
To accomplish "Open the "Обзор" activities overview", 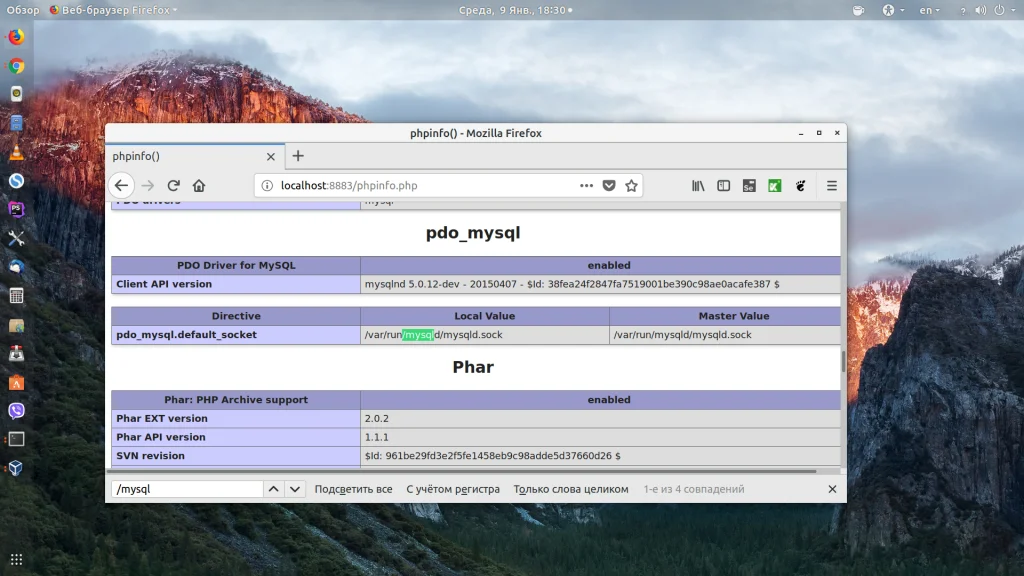I will pyautogui.click(x=23, y=10).
